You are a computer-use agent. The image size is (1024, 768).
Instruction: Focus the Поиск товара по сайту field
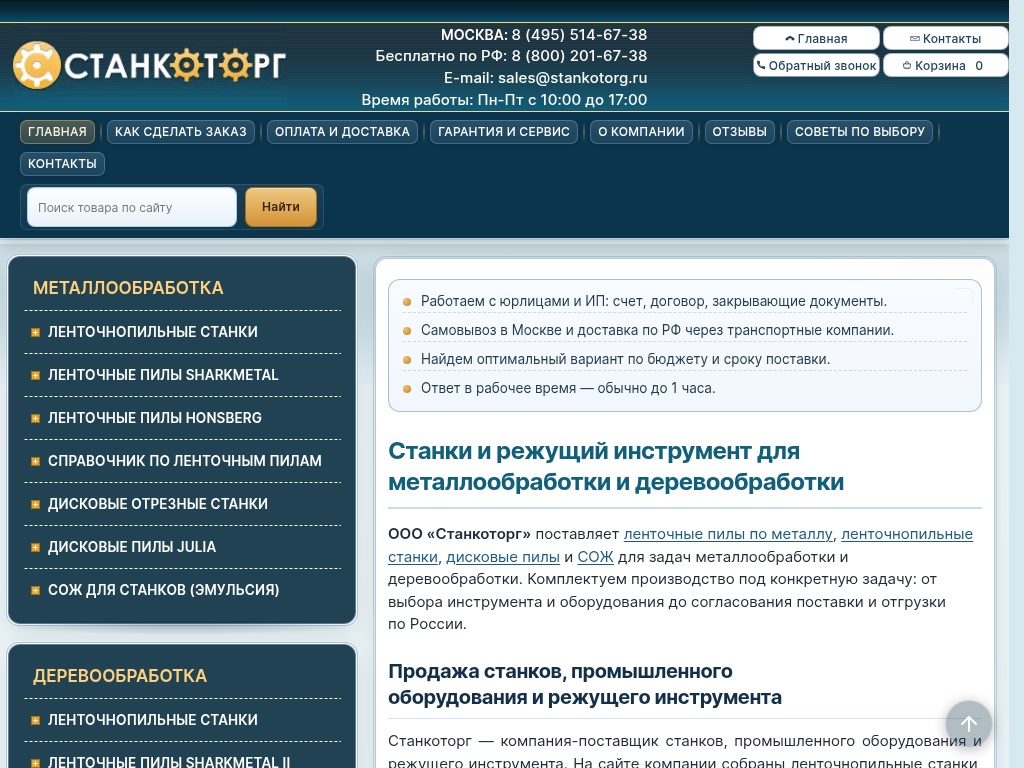pos(132,207)
